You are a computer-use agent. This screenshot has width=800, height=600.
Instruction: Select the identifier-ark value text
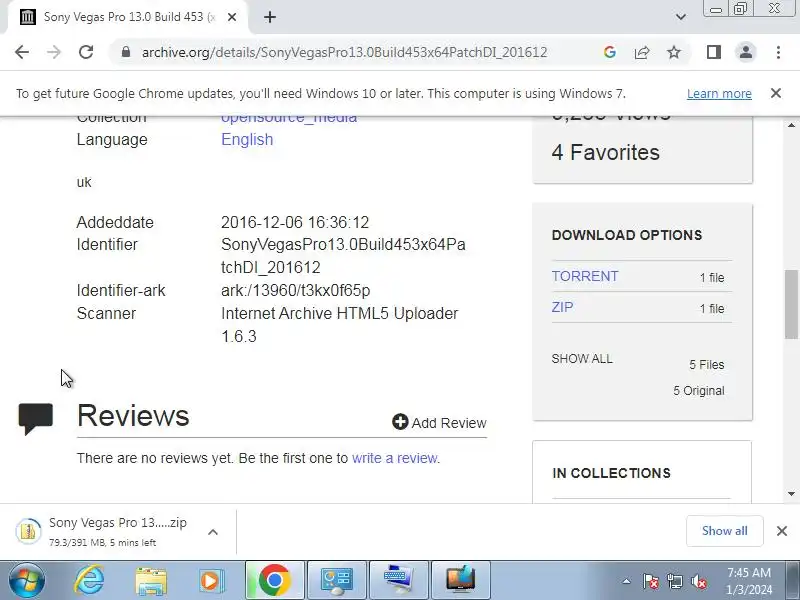(x=295, y=290)
